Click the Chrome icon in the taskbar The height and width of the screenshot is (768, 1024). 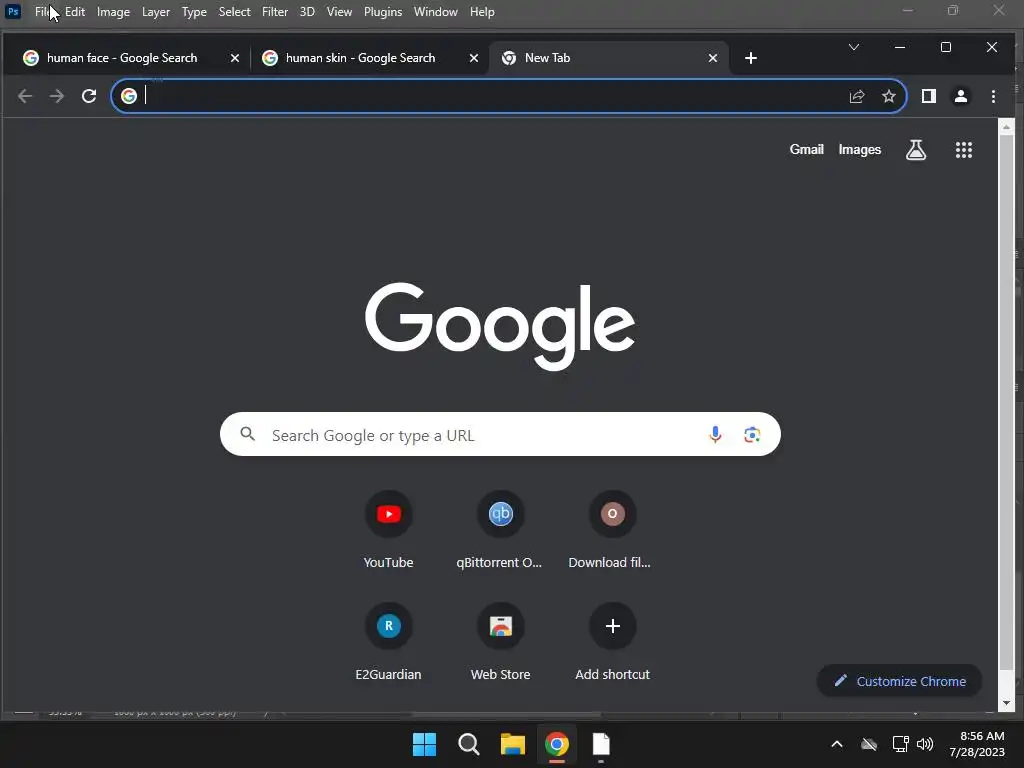tap(557, 744)
